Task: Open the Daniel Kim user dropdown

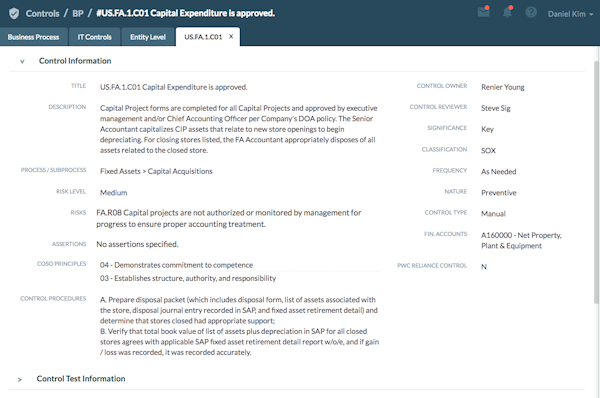Action: pyautogui.click(x=570, y=14)
